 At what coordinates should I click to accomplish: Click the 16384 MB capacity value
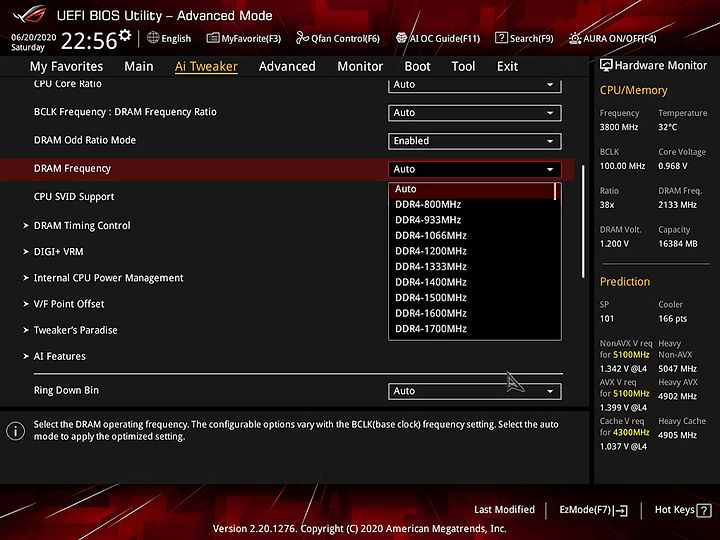pyautogui.click(x=678, y=244)
